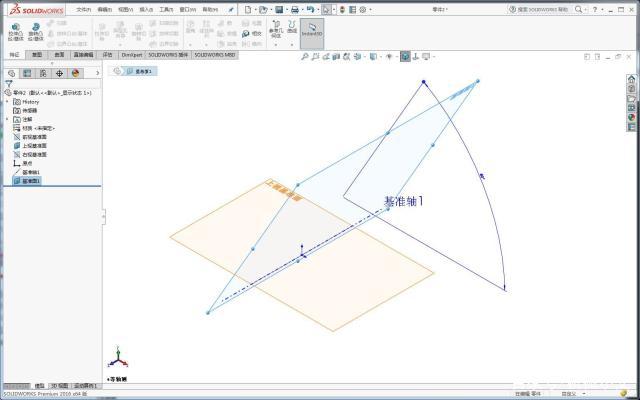Screen dimensions: 640x400
Task: Expand manager panel tabs with right chevron
Action: (98, 73)
